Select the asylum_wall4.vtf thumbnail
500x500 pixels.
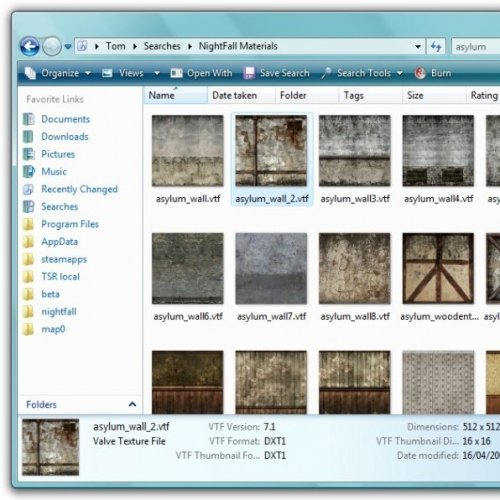tap(438, 151)
